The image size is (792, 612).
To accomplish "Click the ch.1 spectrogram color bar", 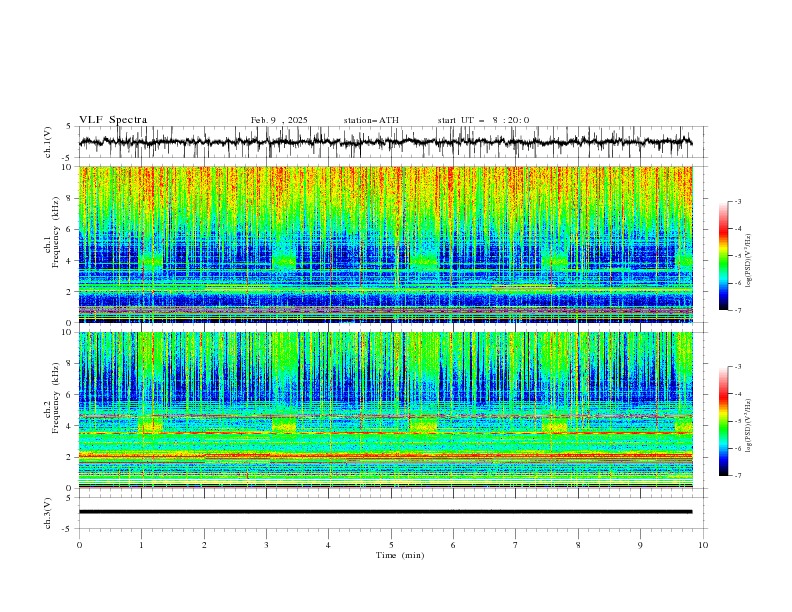I will 723,256.
